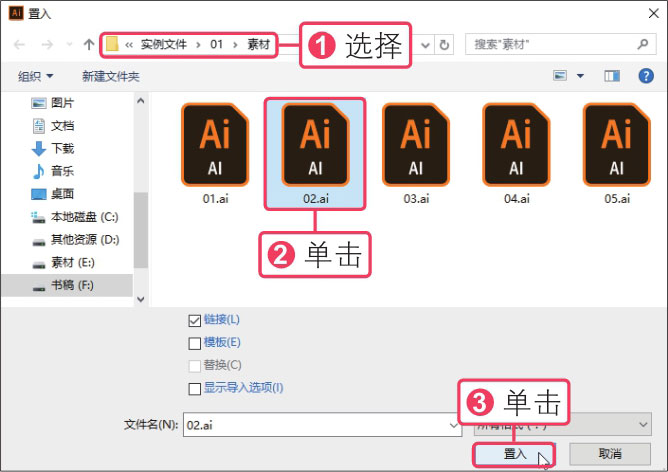Click the help question mark icon
Screen dimensions: 668x472
click(645, 76)
